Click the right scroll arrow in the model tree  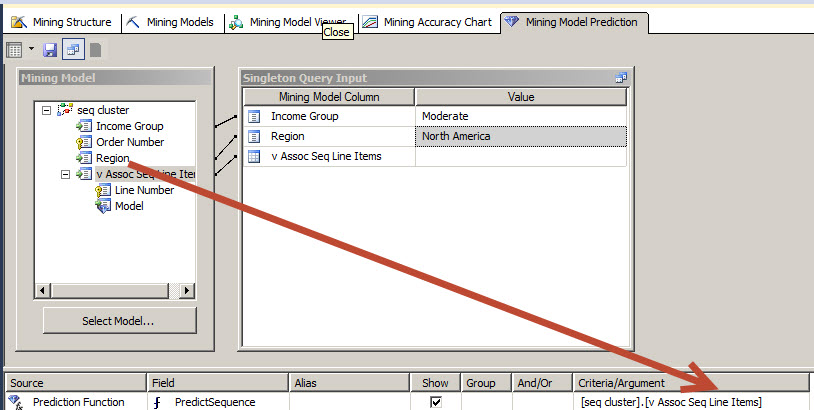point(186,291)
